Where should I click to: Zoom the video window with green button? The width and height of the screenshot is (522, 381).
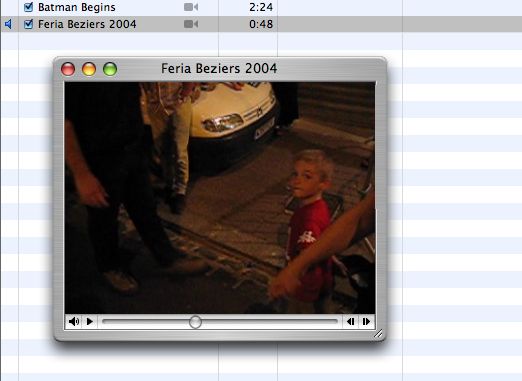coord(110,69)
